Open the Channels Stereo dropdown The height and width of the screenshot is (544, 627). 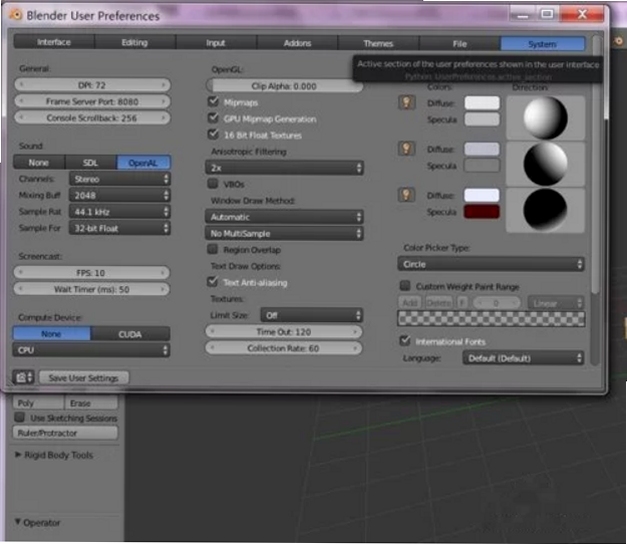(120, 179)
